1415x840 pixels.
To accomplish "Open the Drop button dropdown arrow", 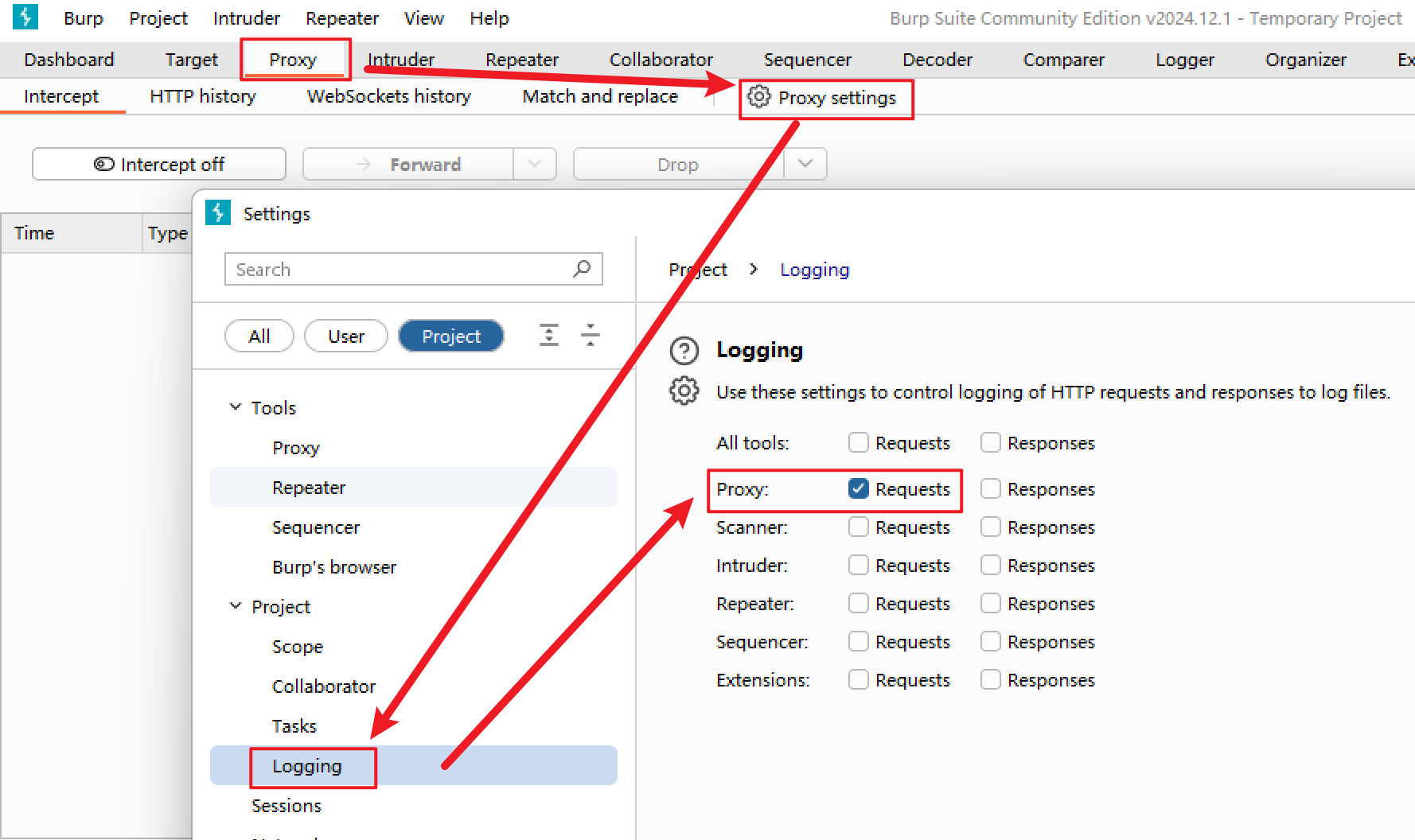I will (805, 164).
